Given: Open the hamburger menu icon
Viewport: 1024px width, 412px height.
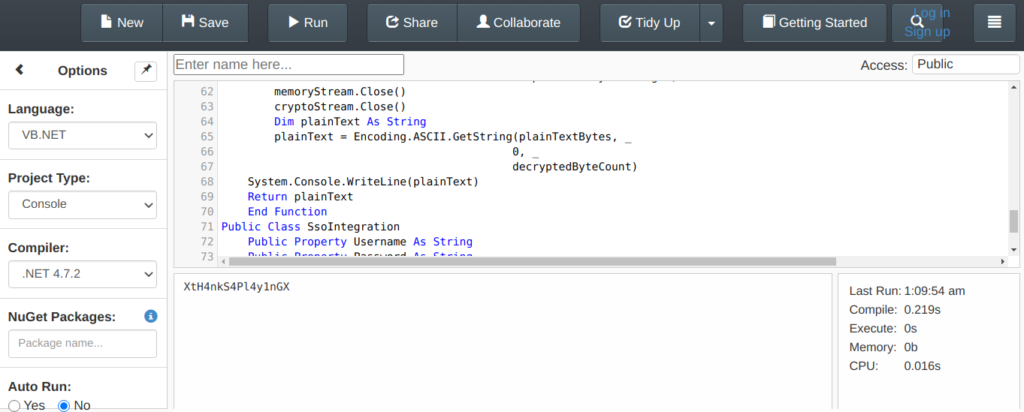Looking at the screenshot, I should [994, 22].
